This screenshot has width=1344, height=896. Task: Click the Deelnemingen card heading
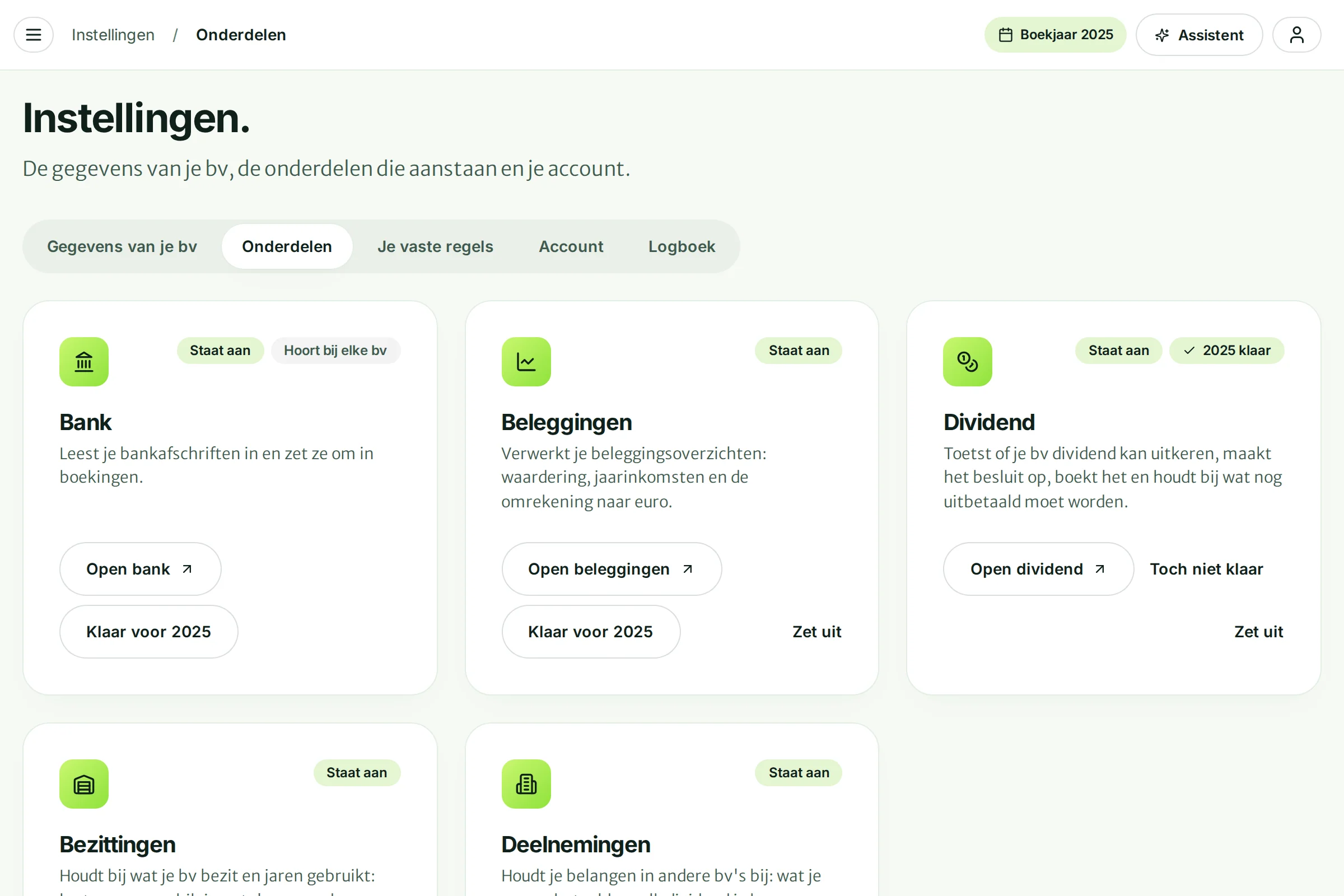tap(576, 844)
